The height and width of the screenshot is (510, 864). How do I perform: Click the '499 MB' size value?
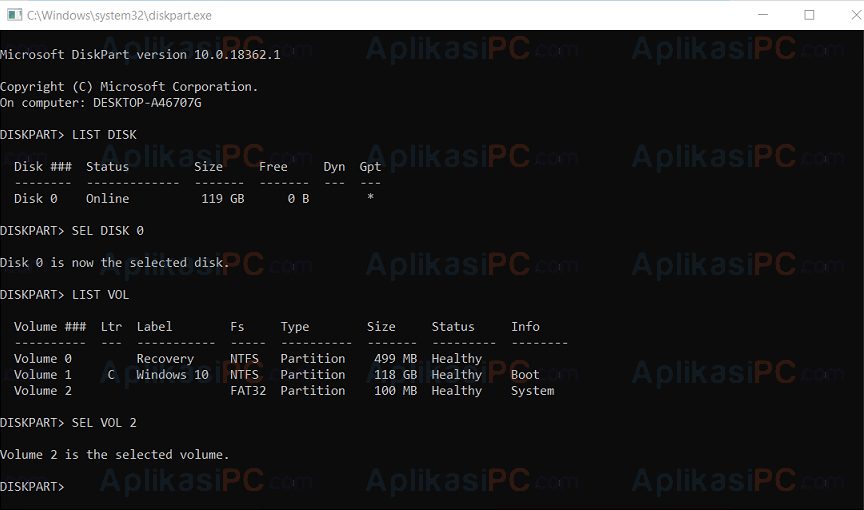(396, 359)
